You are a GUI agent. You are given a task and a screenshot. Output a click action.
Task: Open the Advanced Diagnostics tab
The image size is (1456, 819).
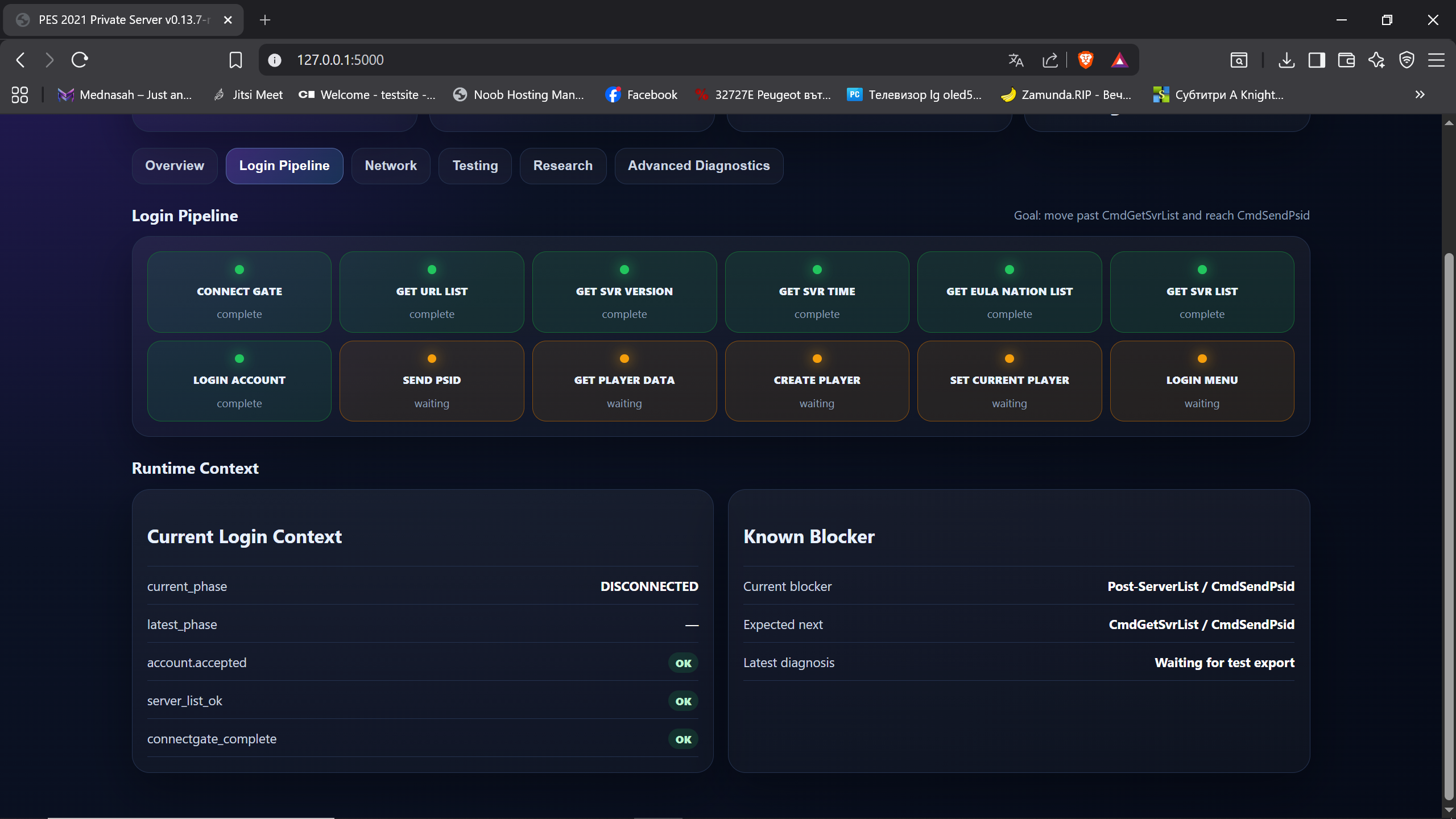(x=699, y=166)
